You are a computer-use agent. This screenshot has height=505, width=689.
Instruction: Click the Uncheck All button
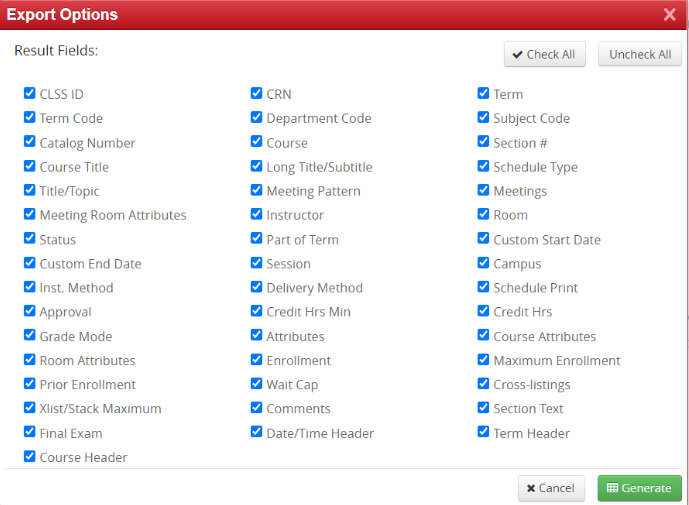(x=640, y=54)
